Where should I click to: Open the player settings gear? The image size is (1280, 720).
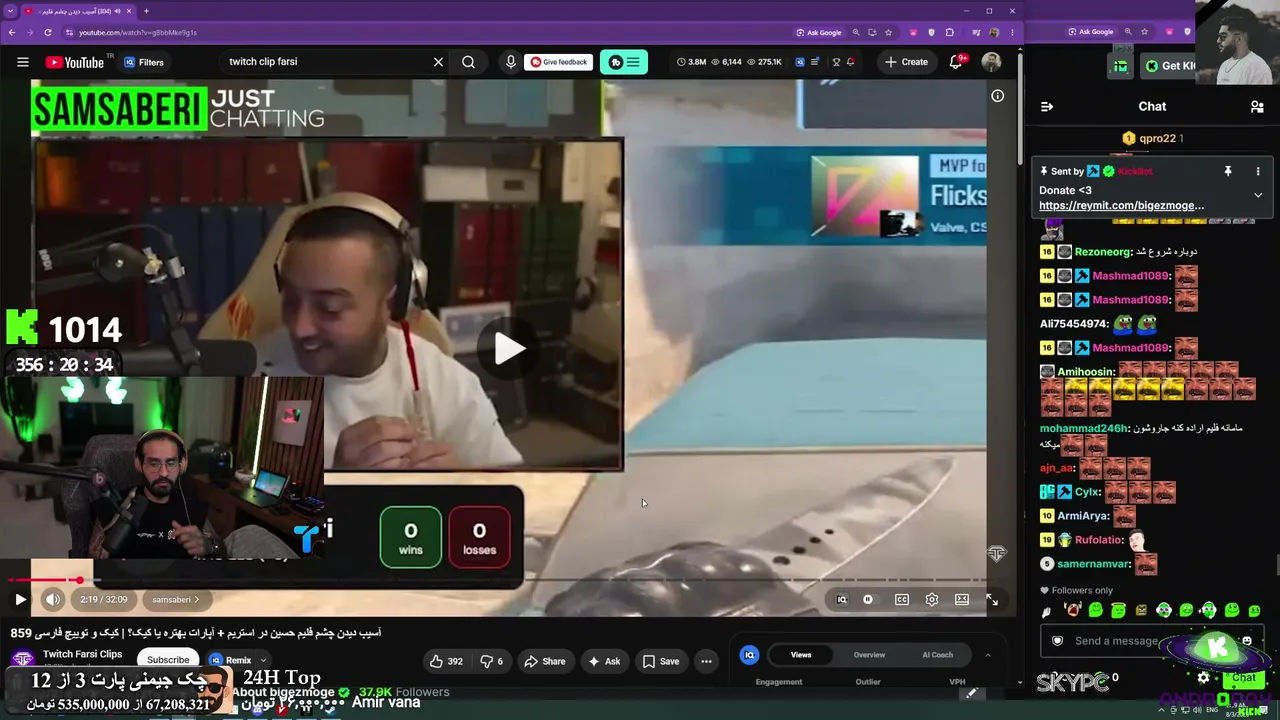click(932, 600)
